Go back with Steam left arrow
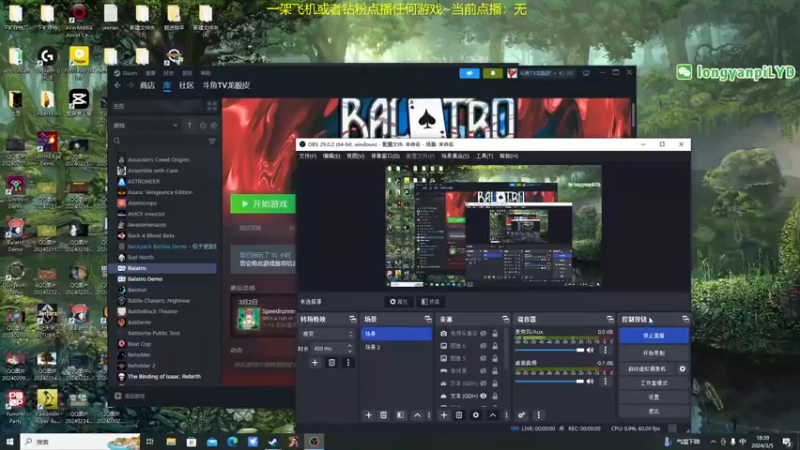The height and width of the screenshot is (450, 800). [118, 85]
